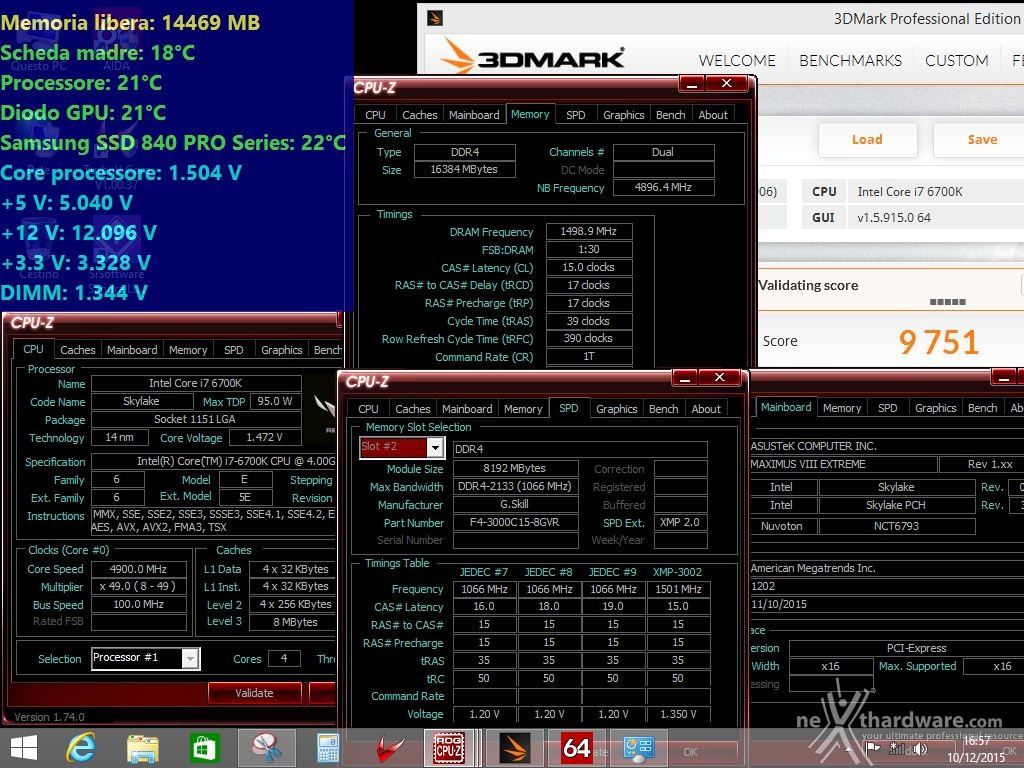Click the NCT6793 sensor chip field
The height and width of the screenshot is (768, 1024).
(897, 526)
